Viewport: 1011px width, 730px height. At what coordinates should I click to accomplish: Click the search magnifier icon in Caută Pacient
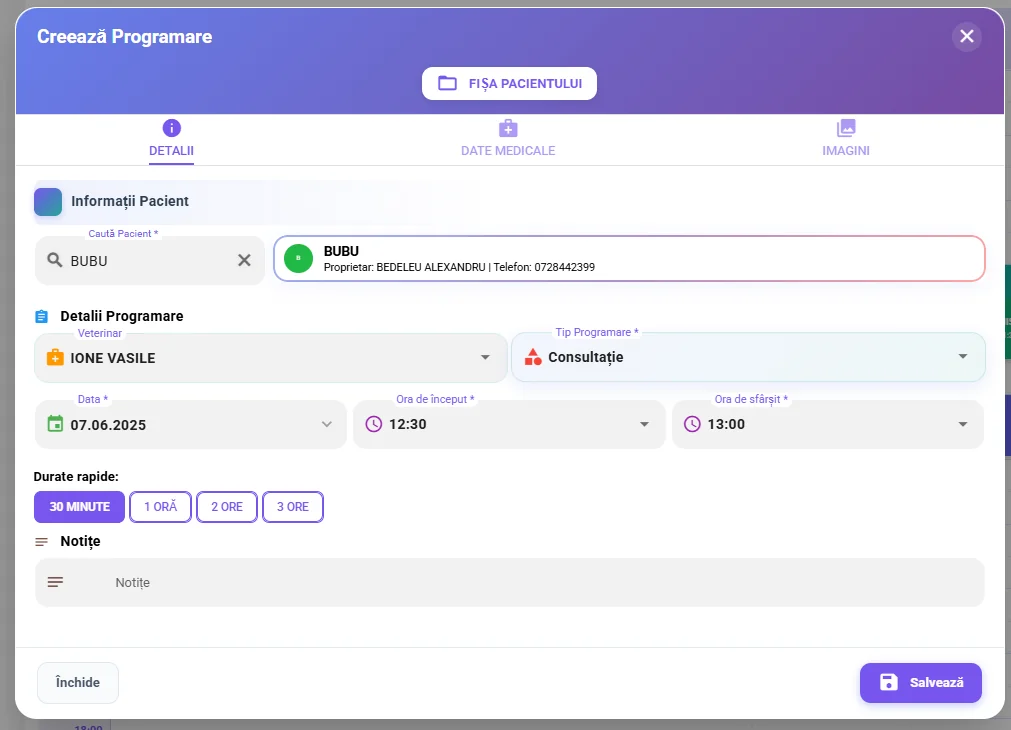click(55, 260)
